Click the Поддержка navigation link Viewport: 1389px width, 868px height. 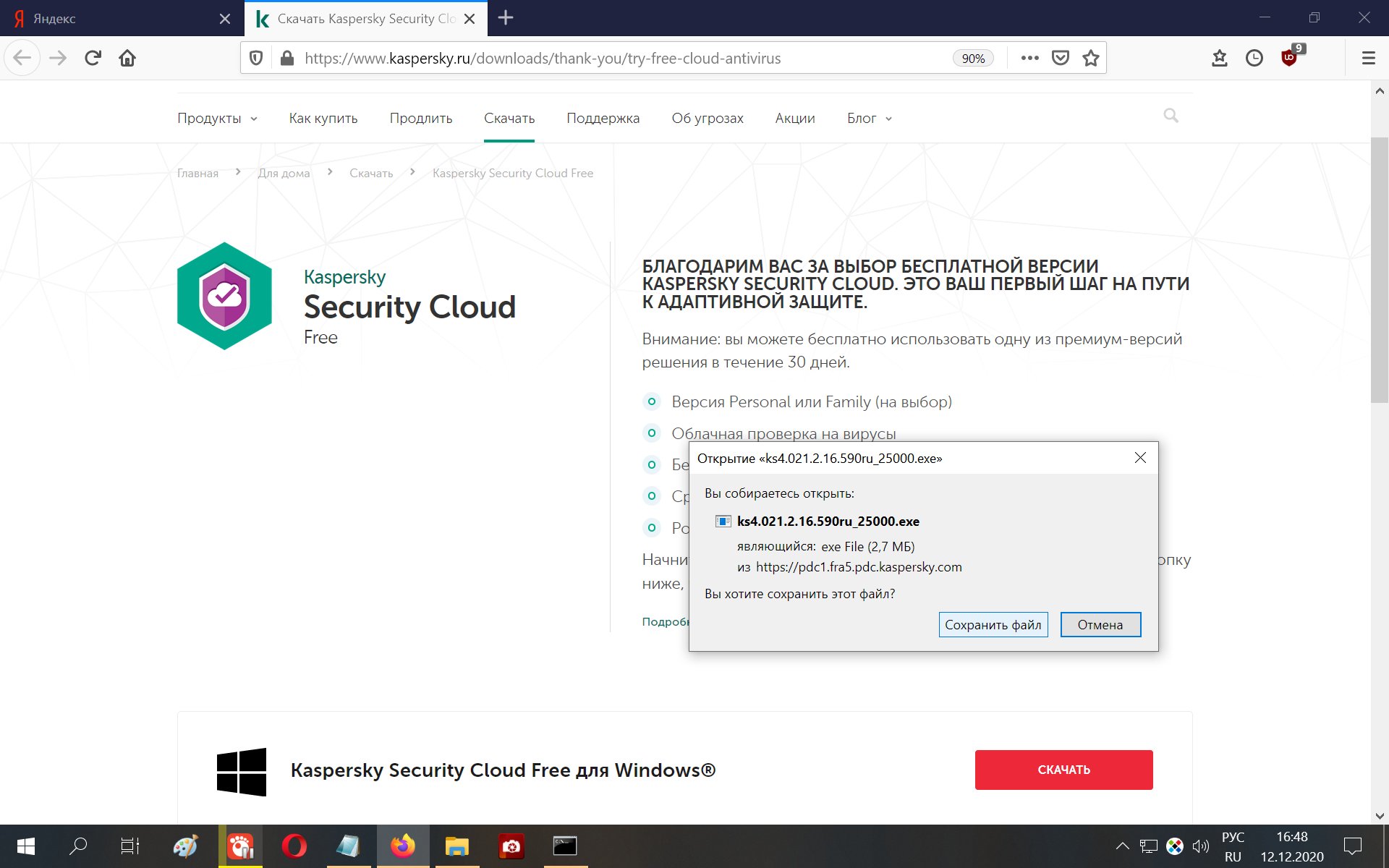pyautogui.click(x=602, y=118)
